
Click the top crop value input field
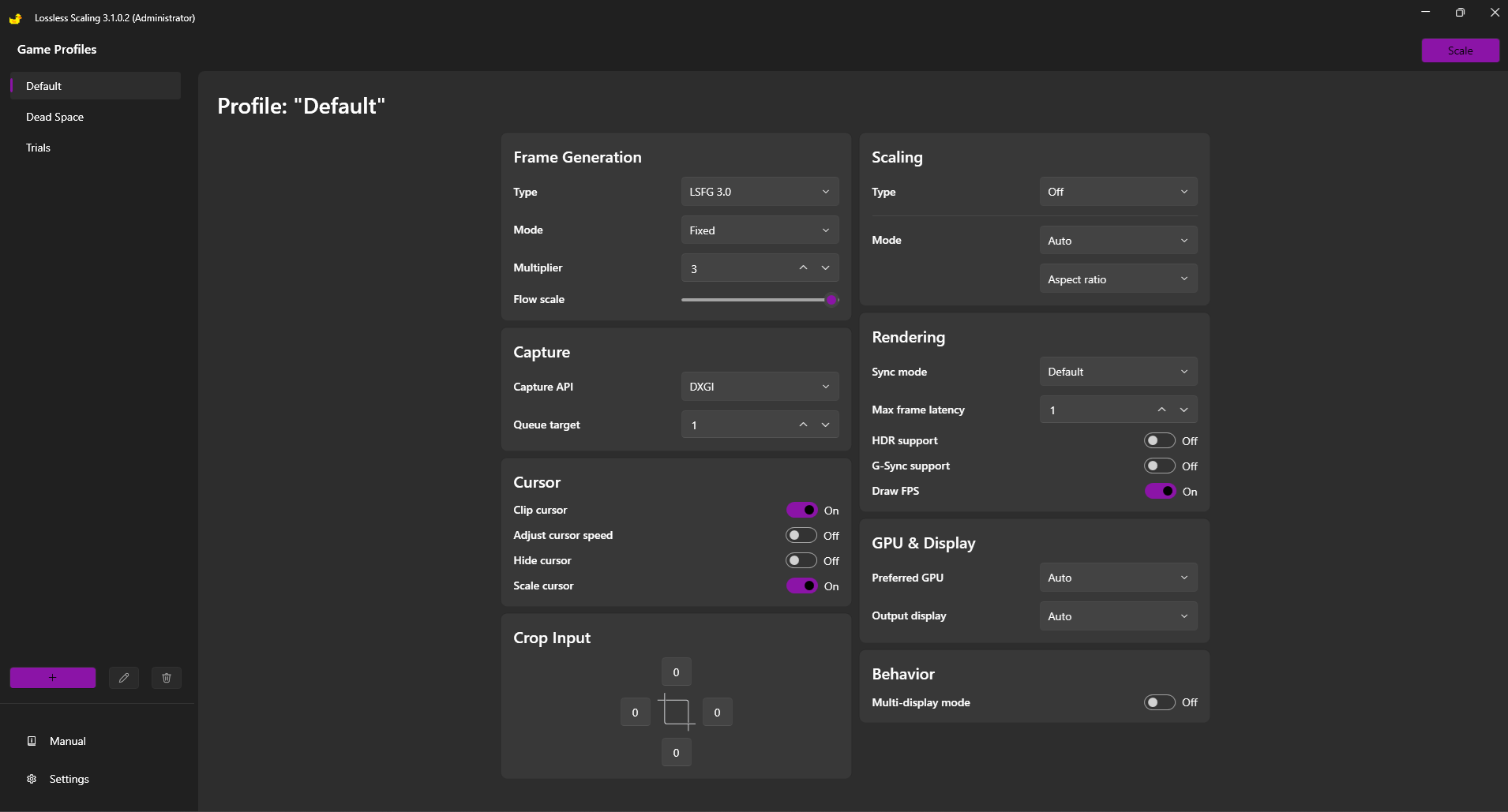click(x=676, y=672)
